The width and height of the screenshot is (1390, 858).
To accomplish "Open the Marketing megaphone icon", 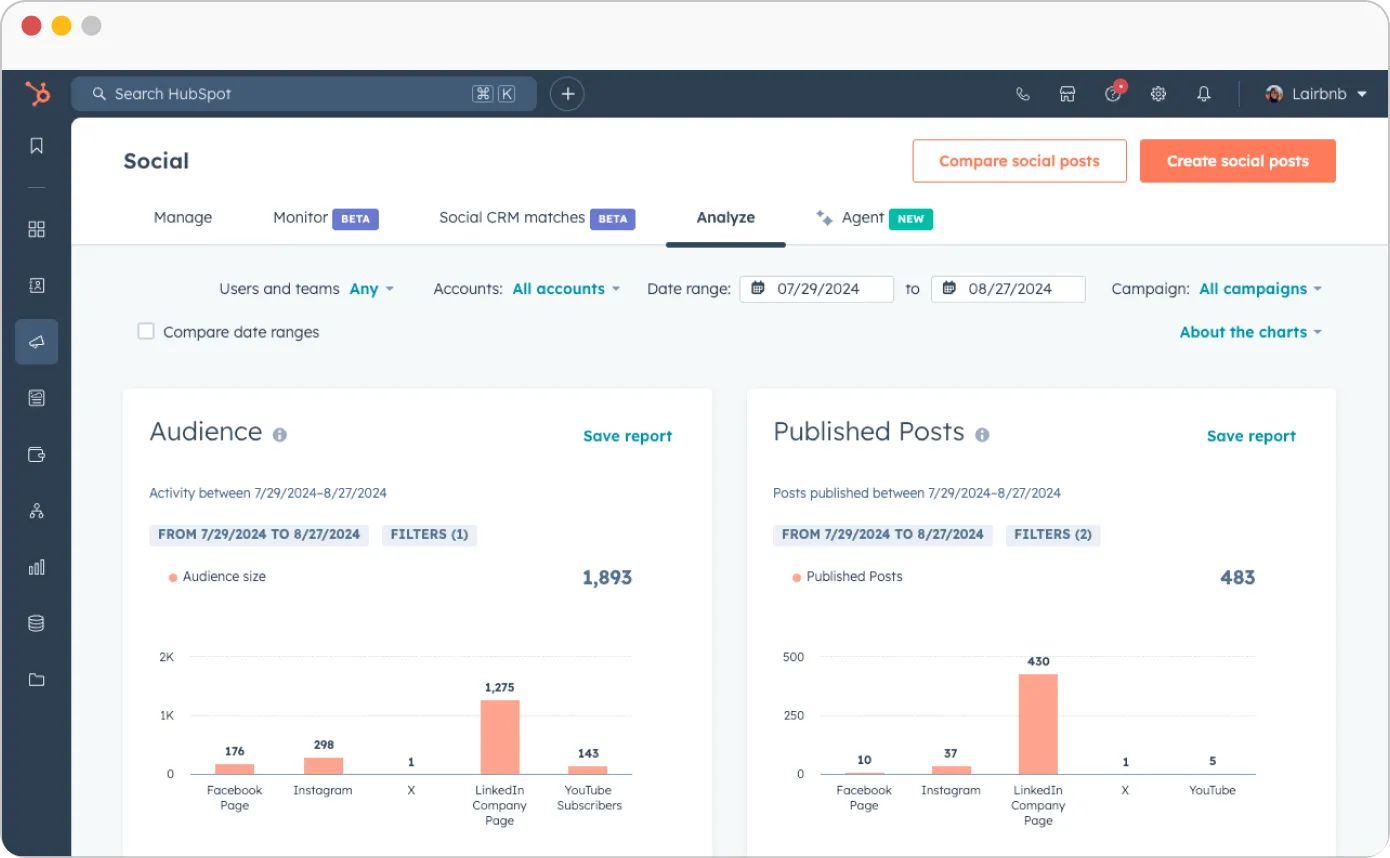I will tap(36, 341).
